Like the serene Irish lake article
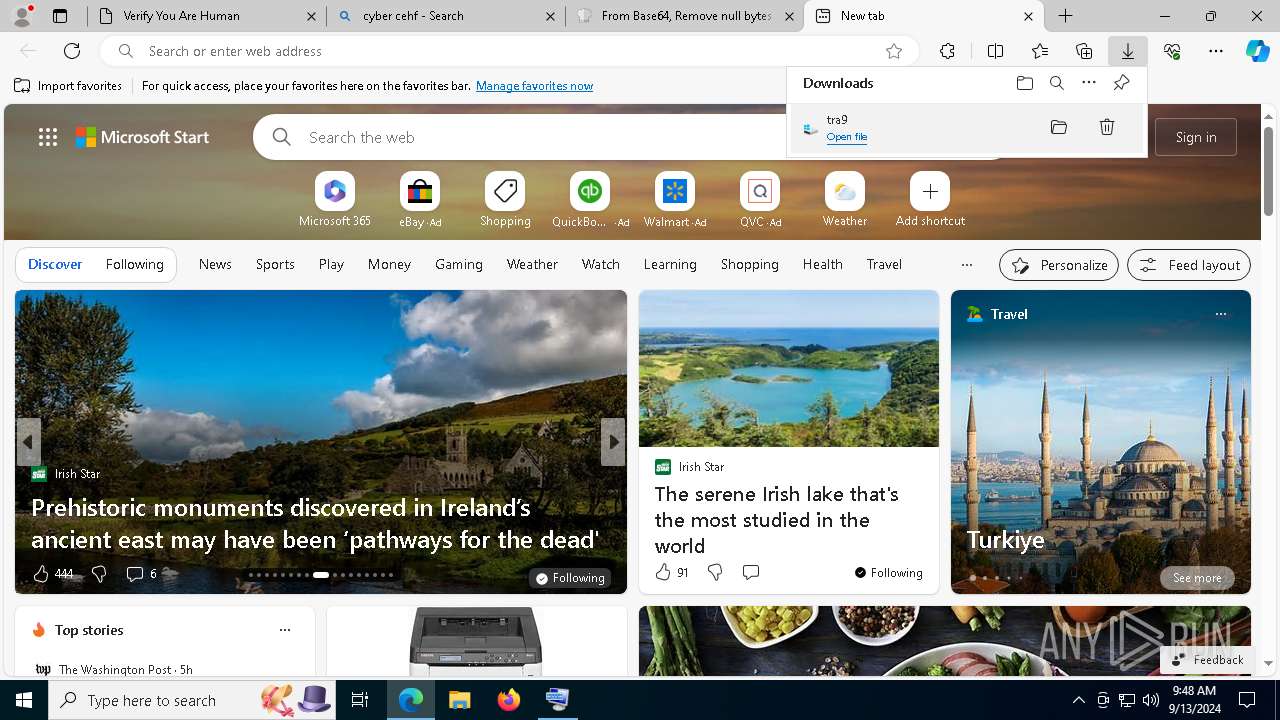 click(x=663, y=572)
